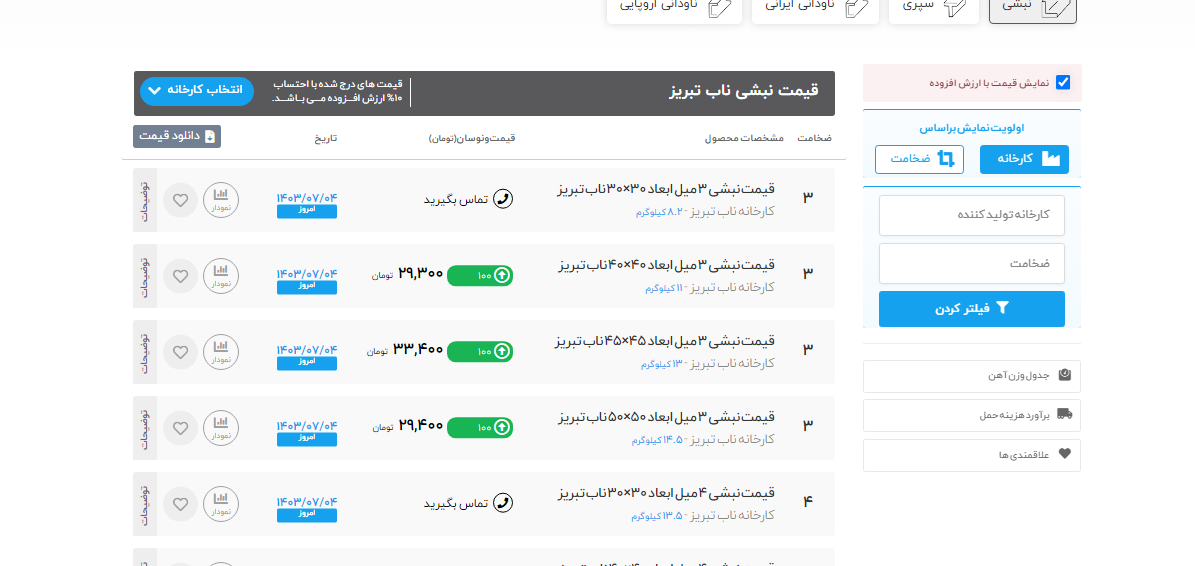Click the دانلود قیمت download button
Viewport: 1195px width, 566px height.
(177, 136)
